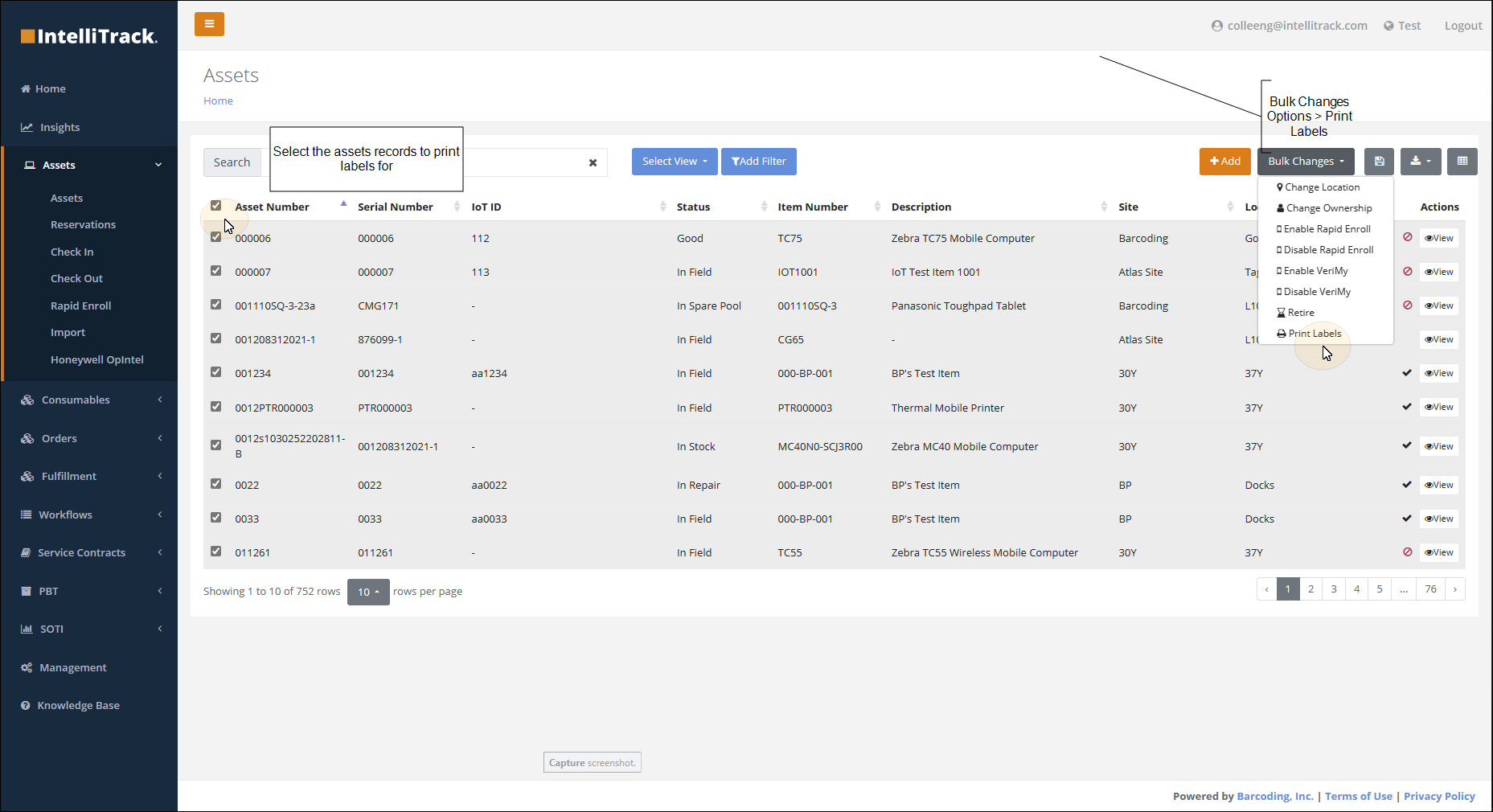Open the Bulk Changes dropdown button
1493x812 pixels.
(1306, 162)
